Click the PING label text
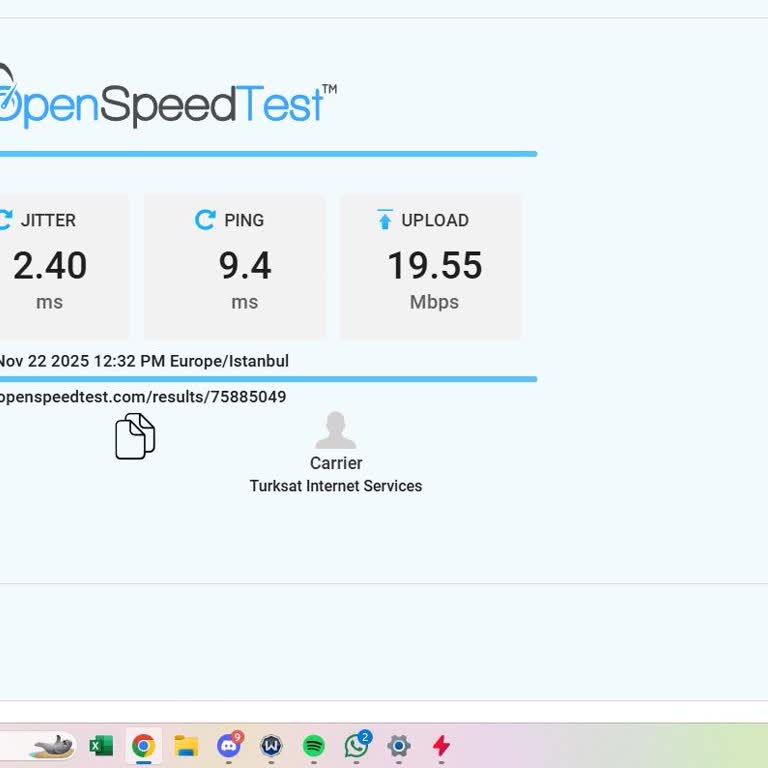The image size is (768, 768). pos(244,220)
